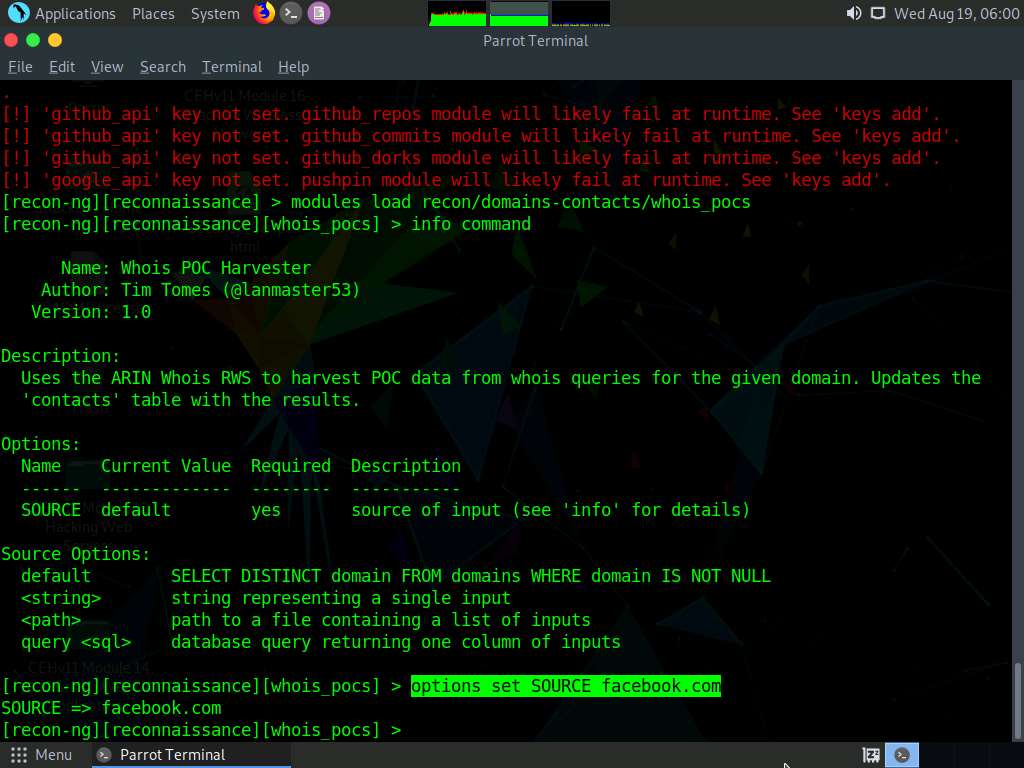Click the 'yes' required value
This screenshot has width=1024, height=768.
pyautogui.click(x=266, y=510)
